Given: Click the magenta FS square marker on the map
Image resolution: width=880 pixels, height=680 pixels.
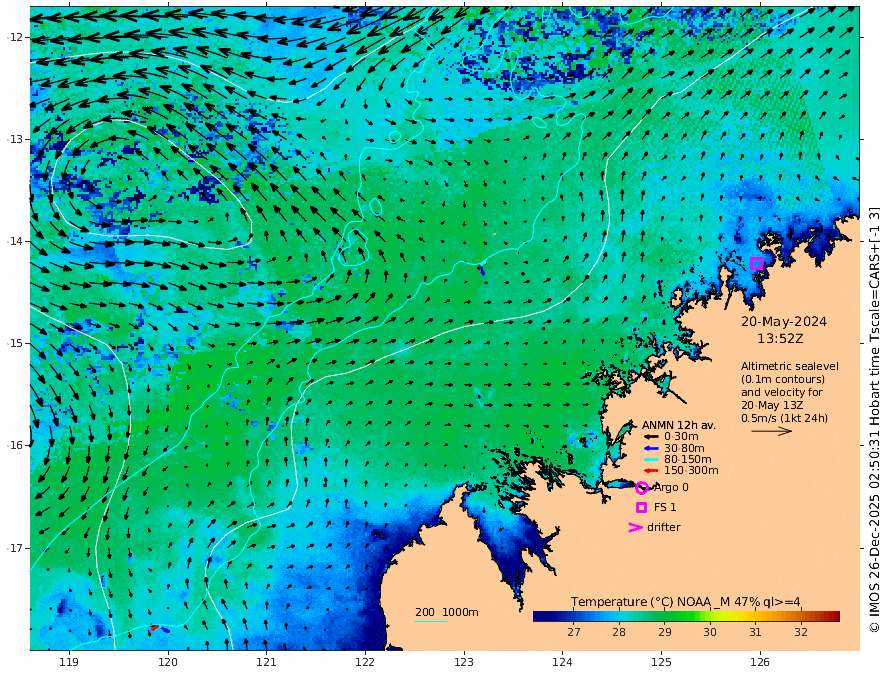Looking at the screenshot, I should pyautogui.click(x=756, y=263).
